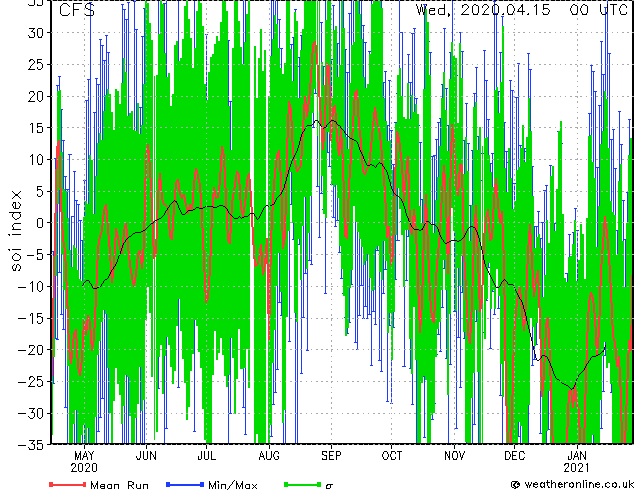Click the y-axis value 25
Image resolution: width=634 pixels, height=490 pixels.
[x=35, y=64]
